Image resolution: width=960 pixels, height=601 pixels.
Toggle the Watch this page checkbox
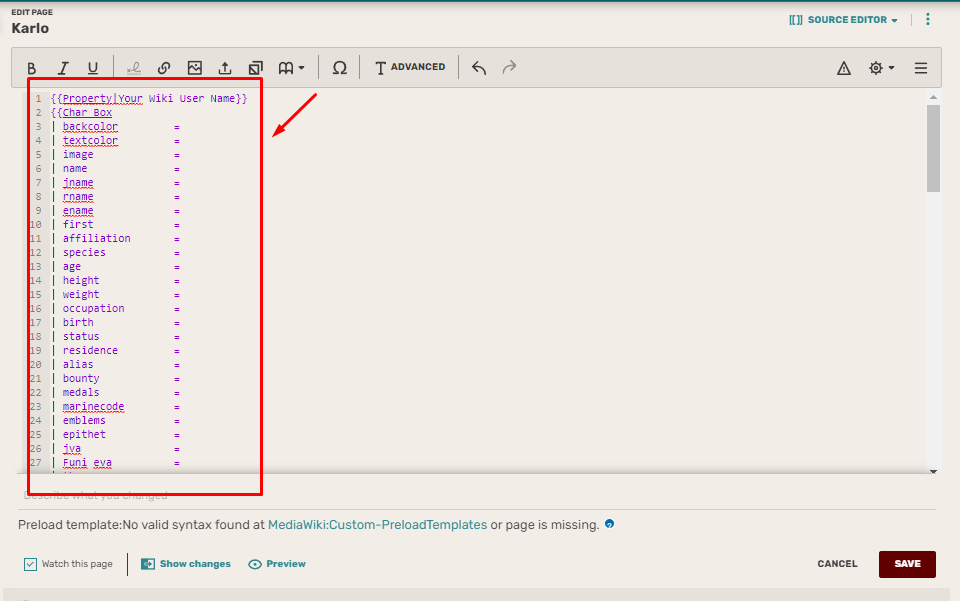pos(30,564)
